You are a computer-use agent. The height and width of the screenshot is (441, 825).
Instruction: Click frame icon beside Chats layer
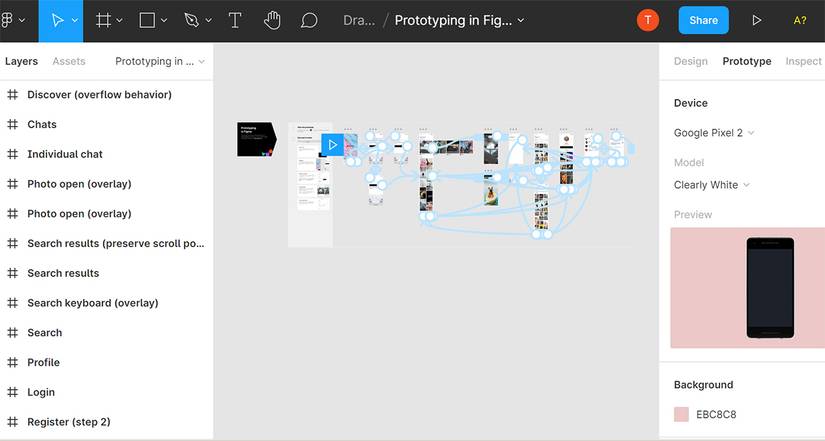pos(13,124)
